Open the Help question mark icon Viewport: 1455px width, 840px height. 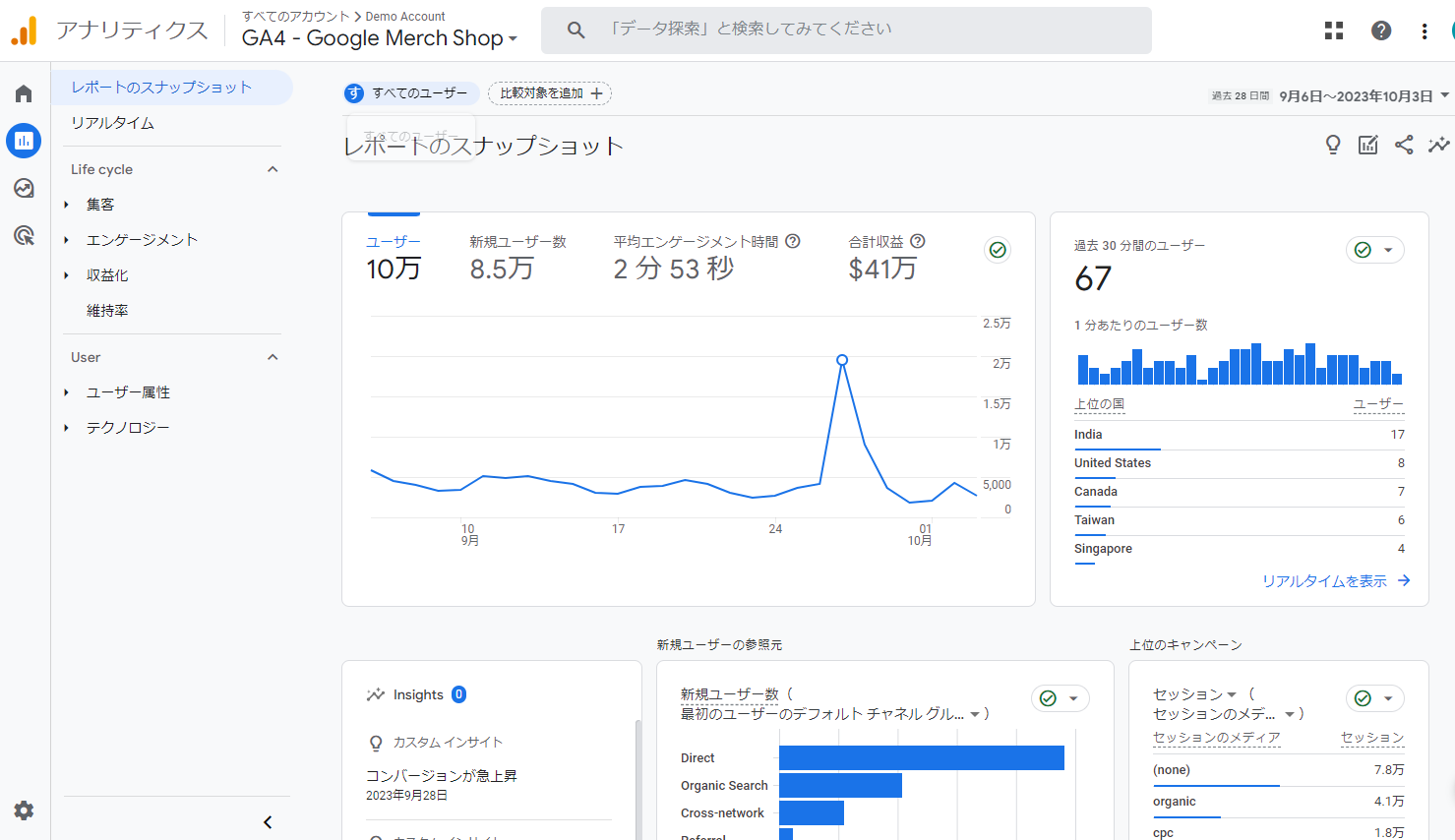coord(1381,30)
